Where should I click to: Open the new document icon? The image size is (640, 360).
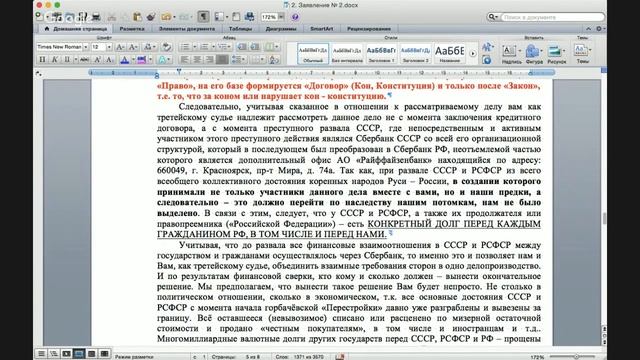coord(40,17)
